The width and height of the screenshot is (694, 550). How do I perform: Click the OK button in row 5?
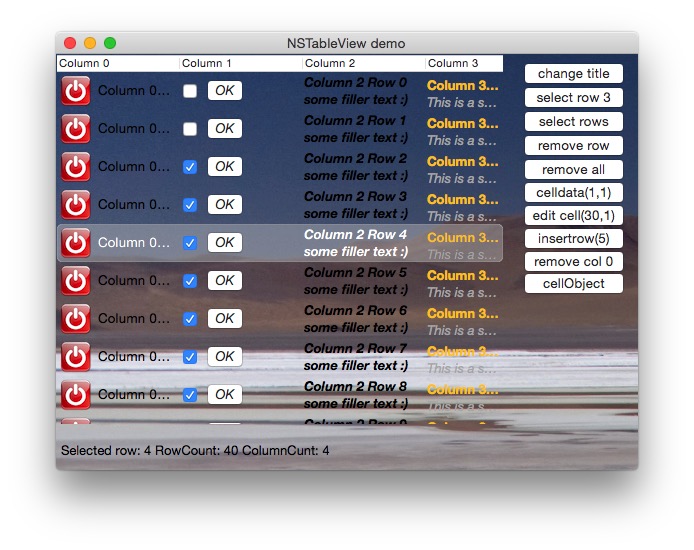(x=225, y=281)
